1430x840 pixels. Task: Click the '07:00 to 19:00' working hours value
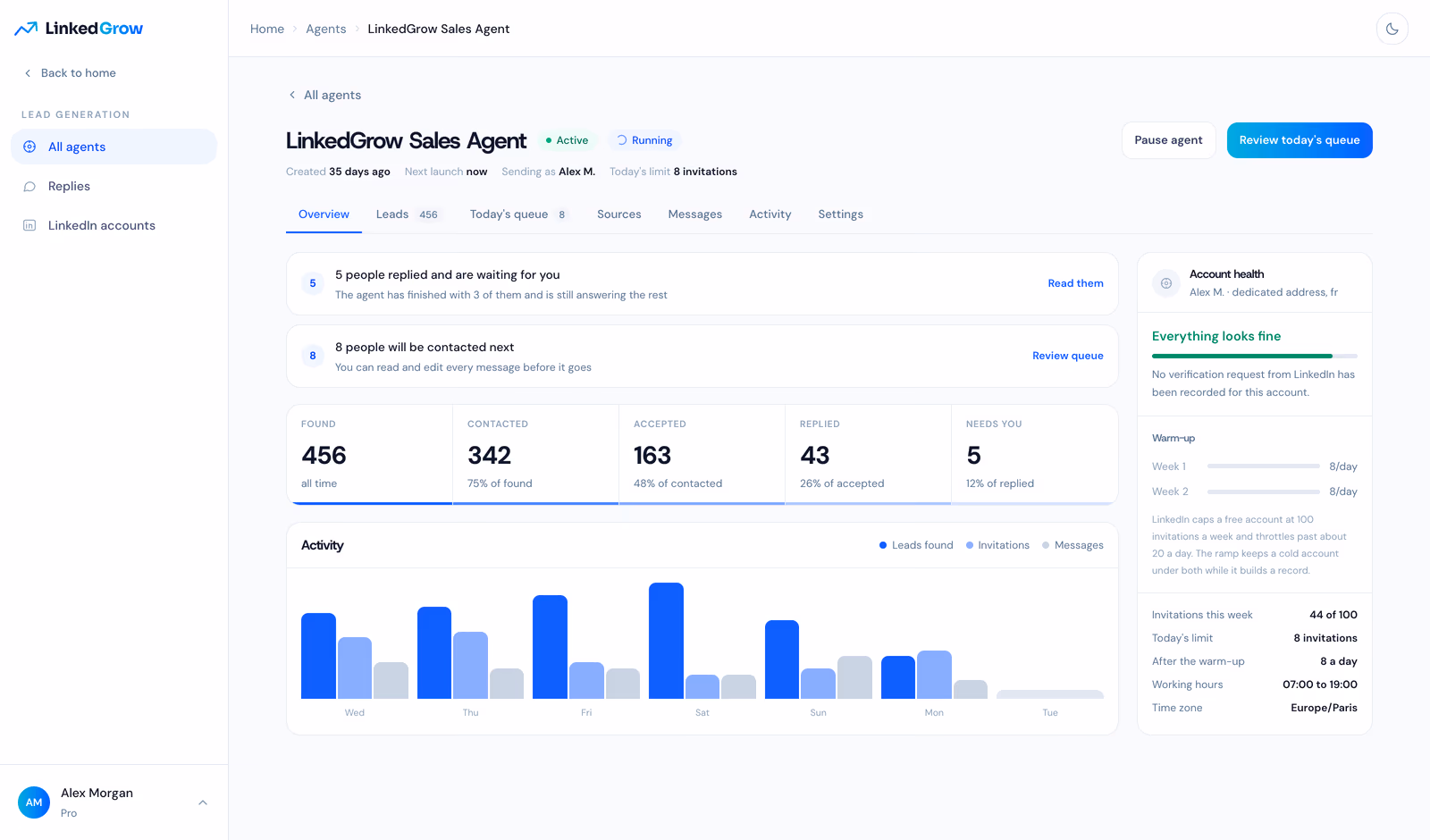(x=1320, y=685)
